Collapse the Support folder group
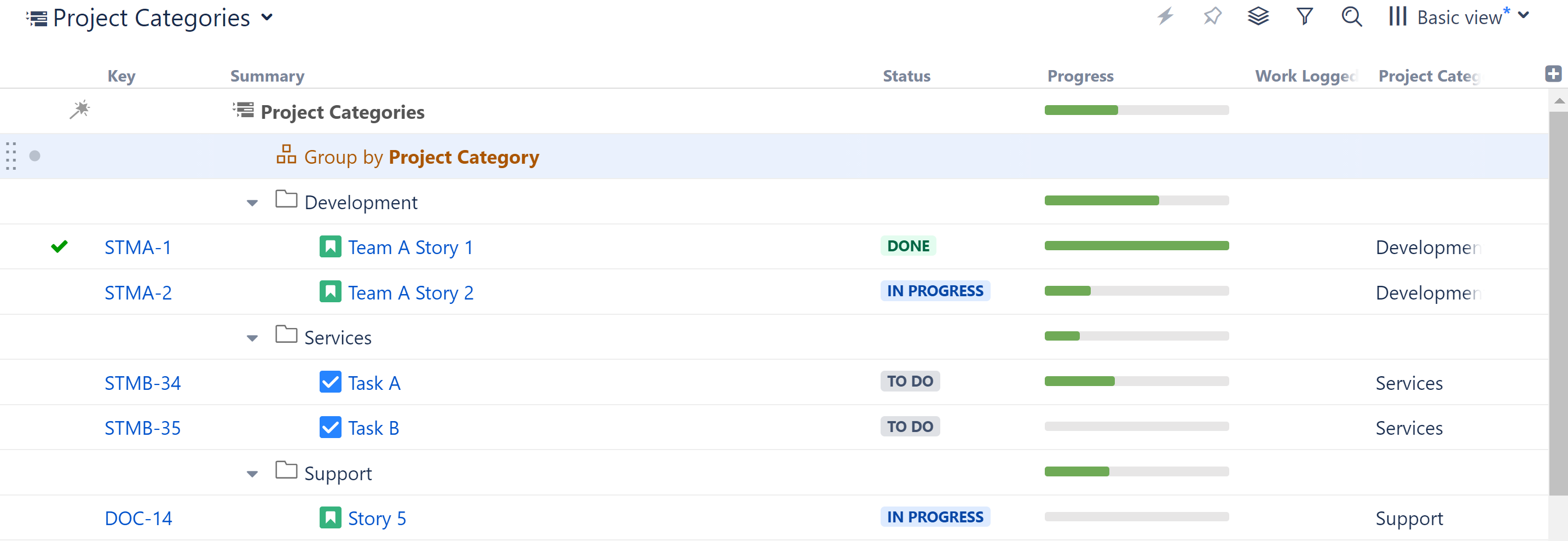This screenshot has height=541, width=1568. pyautogui.click(x=252, y=474)
